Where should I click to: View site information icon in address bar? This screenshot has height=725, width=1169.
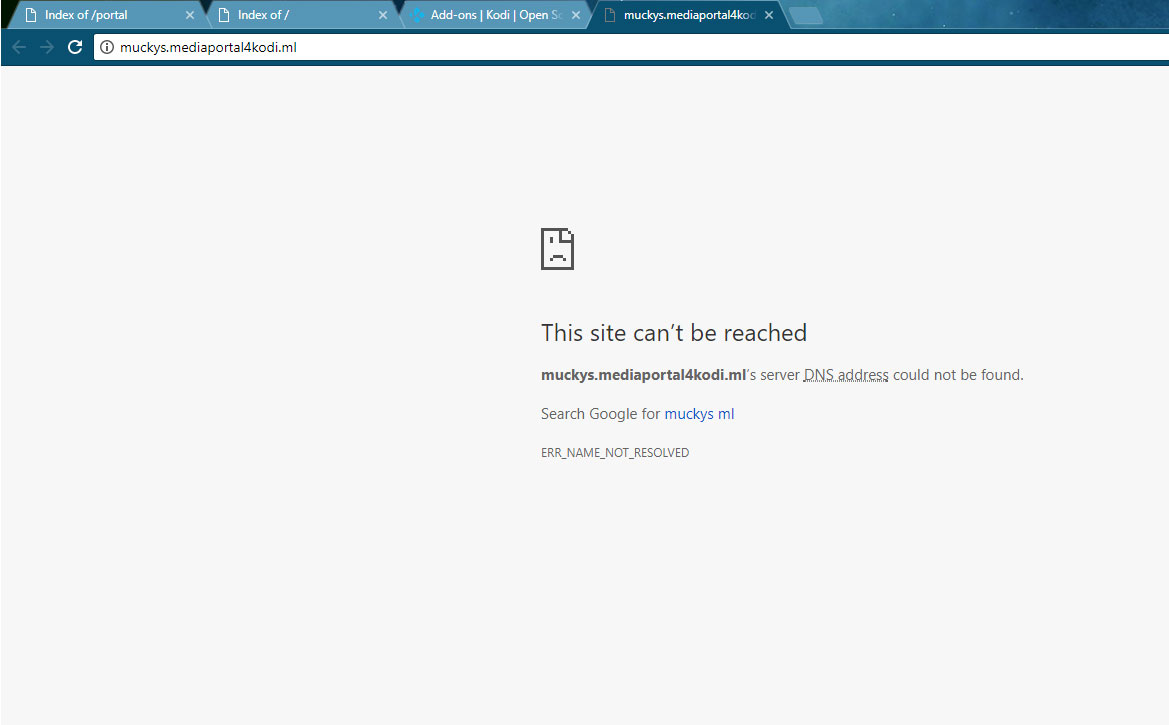(x=107, y=47)
